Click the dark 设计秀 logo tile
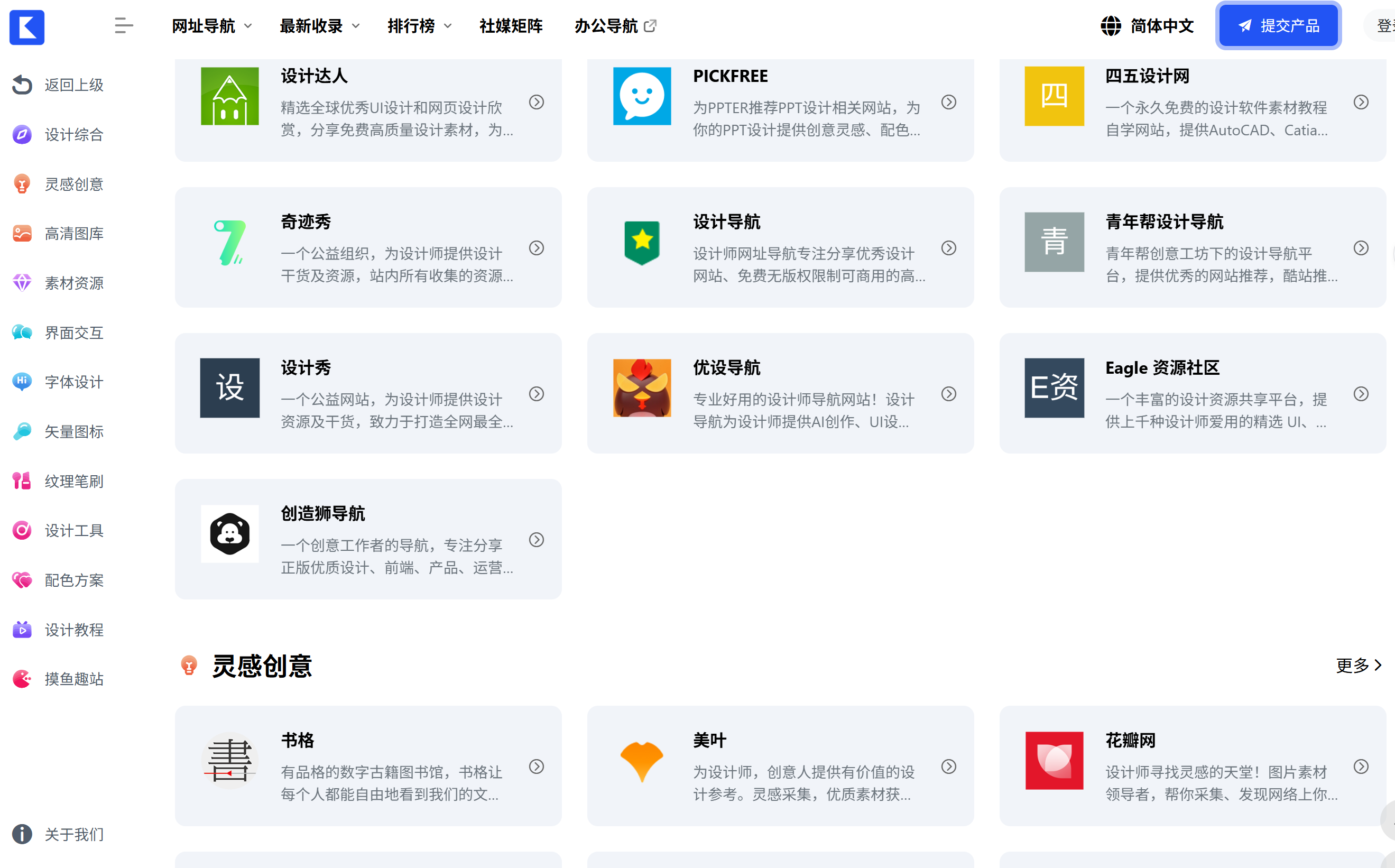The height and width of the screenshot is (868, 1395). [229, 388]
